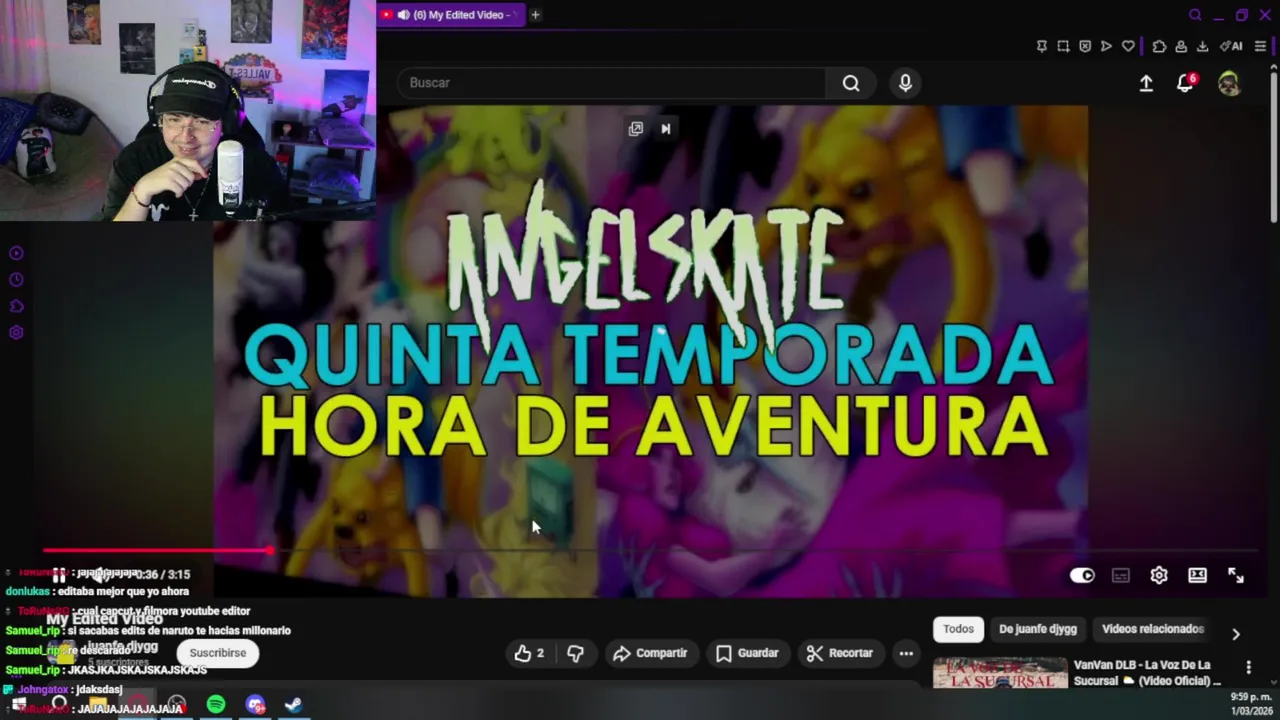1280x720 pixels.
Task: Grab the red playhead dot on progress bar
Action: tap(271, 550)
